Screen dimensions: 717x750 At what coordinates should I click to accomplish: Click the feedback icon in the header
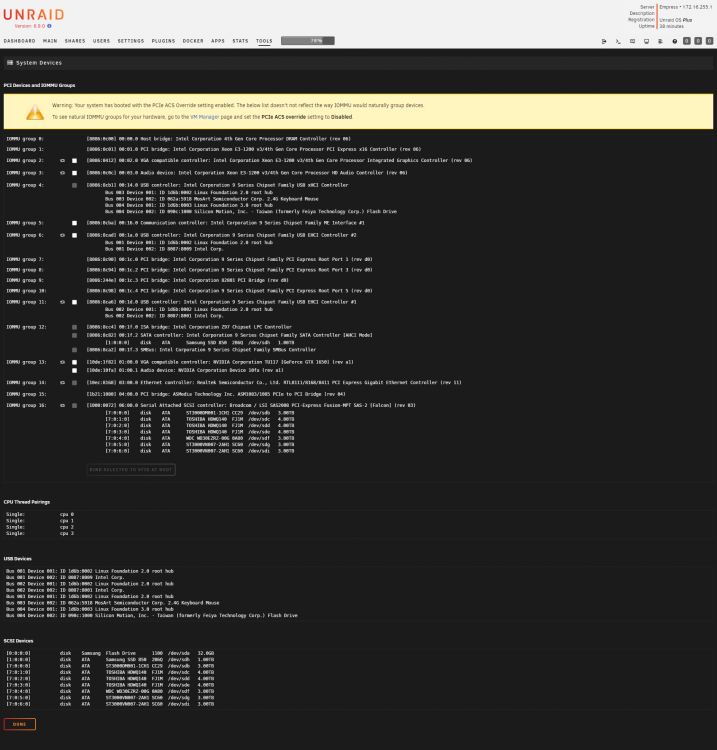(632, 41)
